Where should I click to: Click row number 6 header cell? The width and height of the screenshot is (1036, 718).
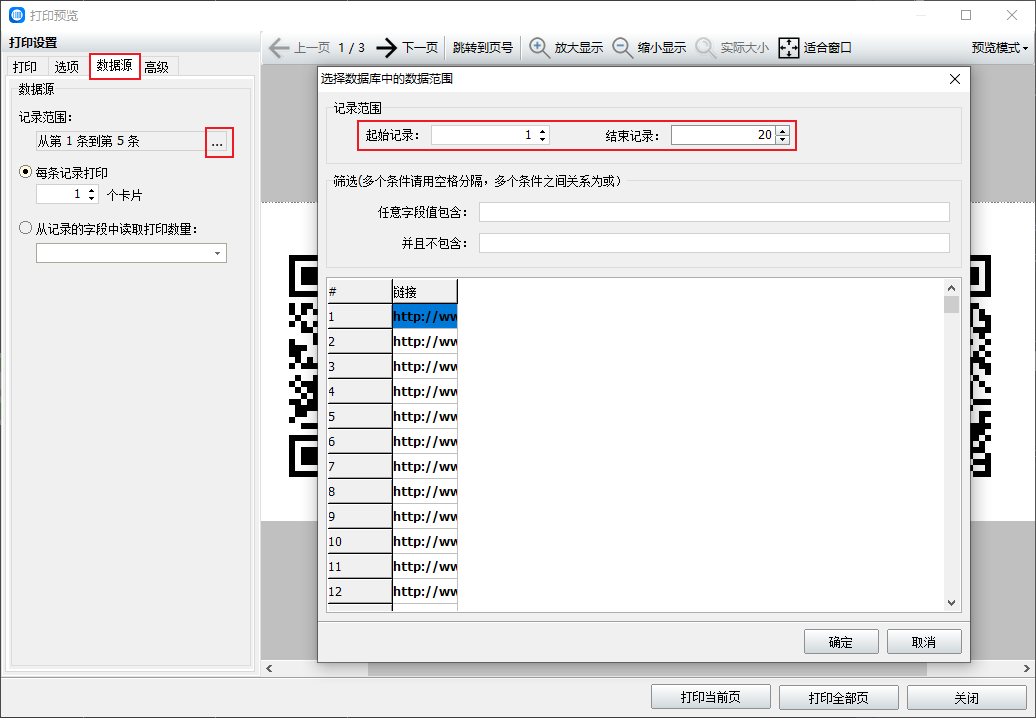coord(359,441)
